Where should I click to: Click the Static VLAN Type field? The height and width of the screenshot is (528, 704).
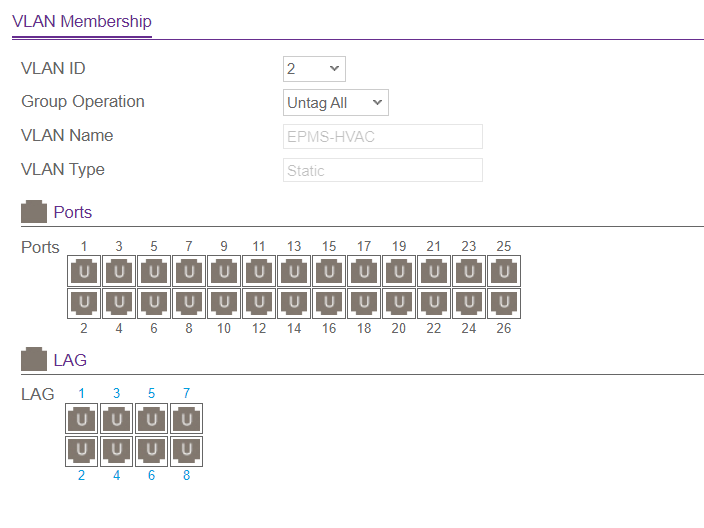click(x=383, y=170)
